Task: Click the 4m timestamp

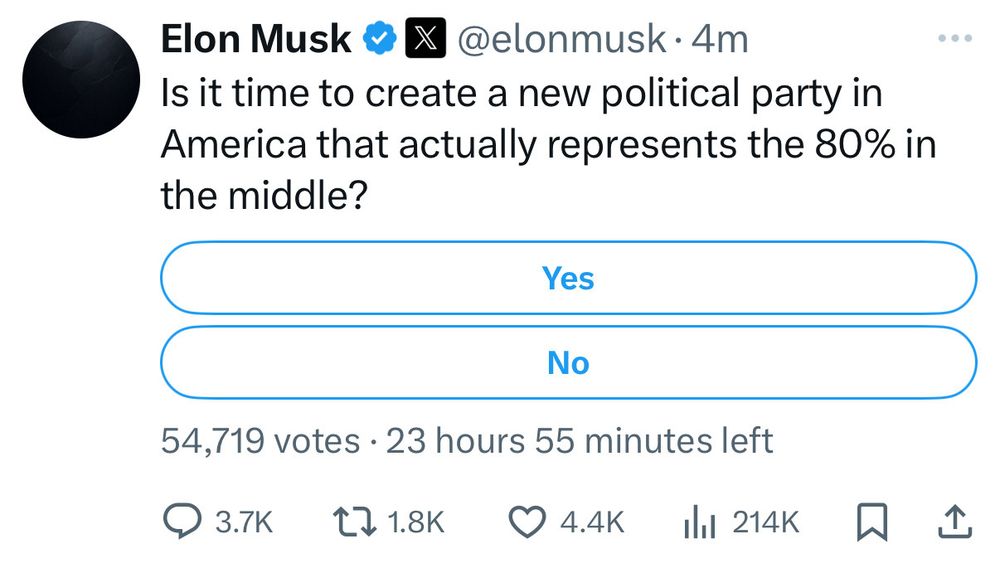Action: 720,40
